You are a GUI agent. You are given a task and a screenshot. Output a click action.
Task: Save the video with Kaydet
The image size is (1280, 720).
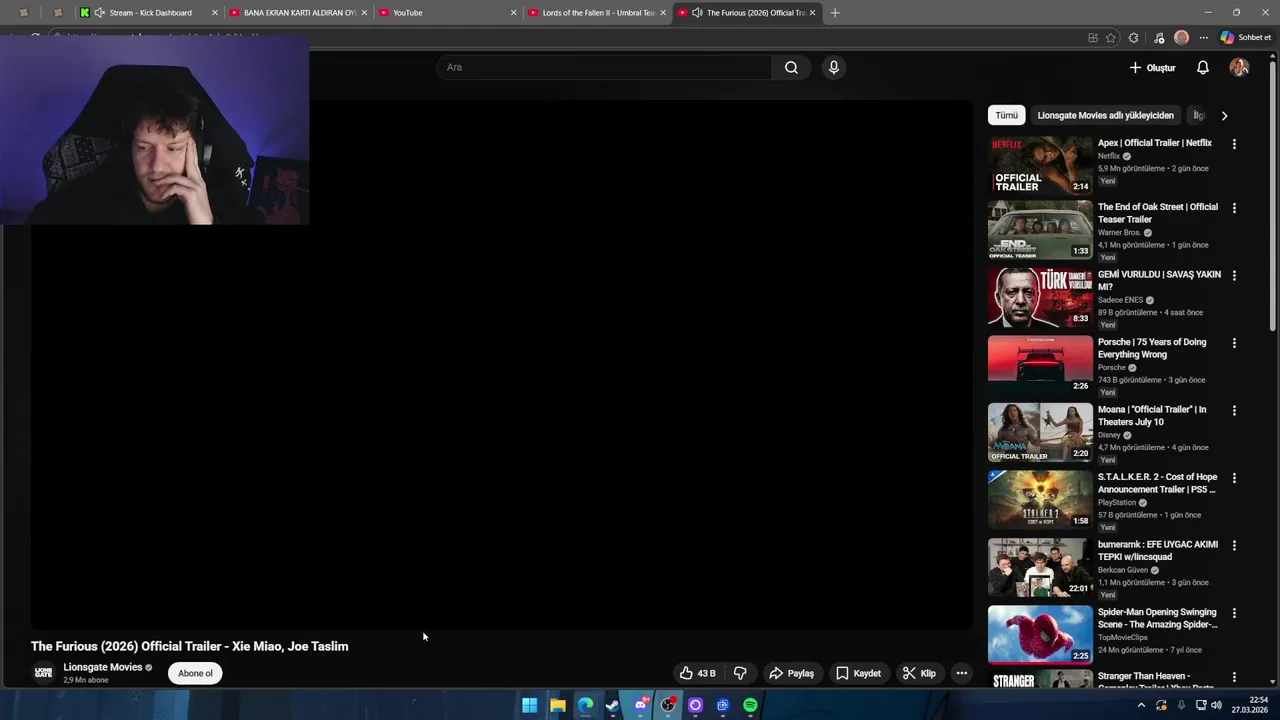point(858,673)
